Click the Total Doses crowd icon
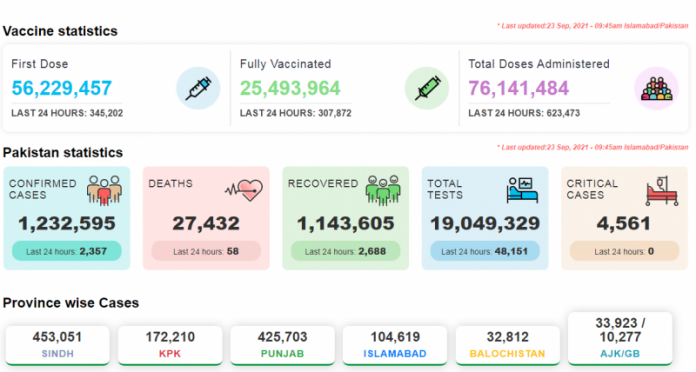Image resolution: width=696 pixels, height=372 pixels. pos(656,88)
